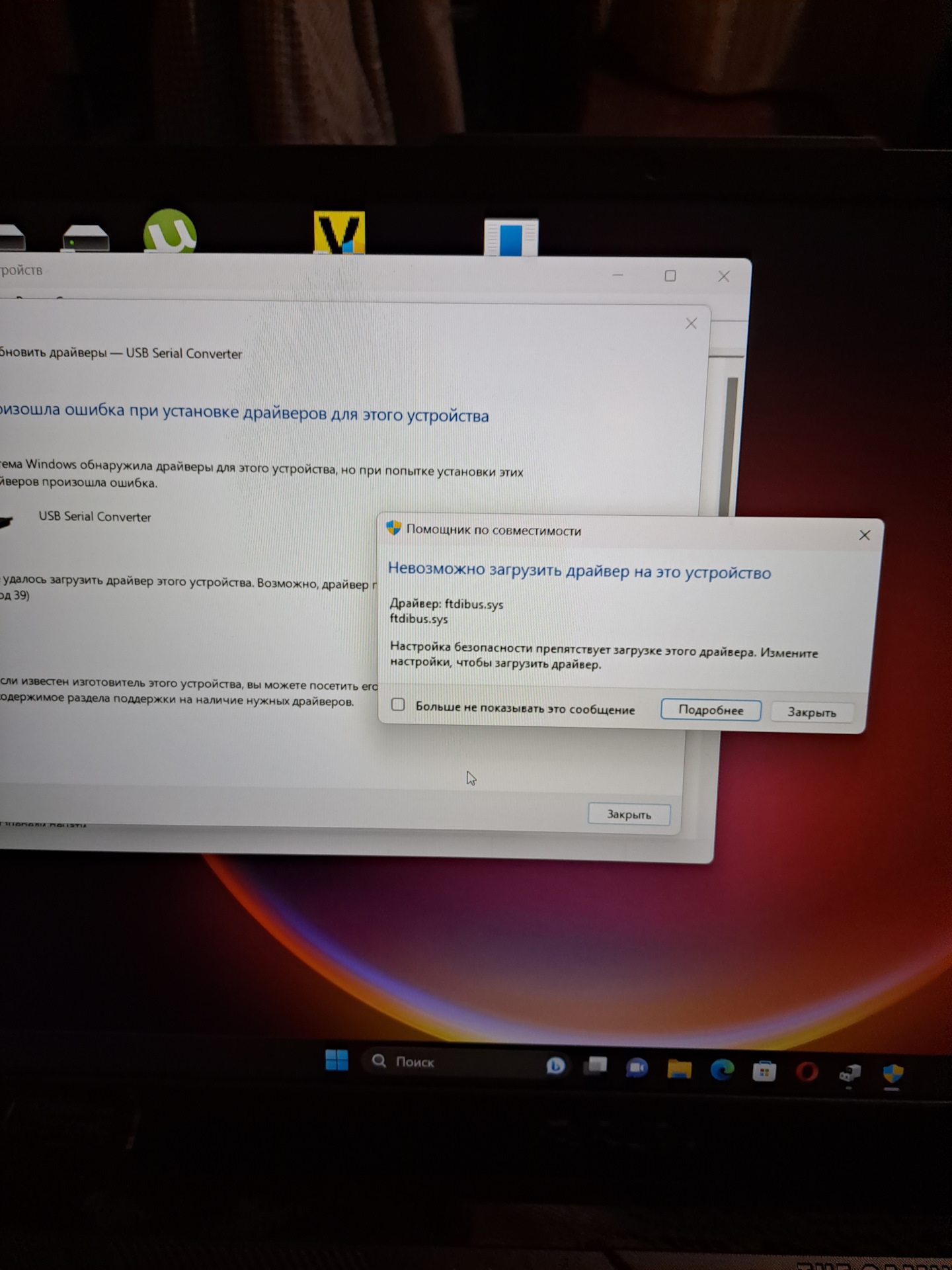Tick Больше не показывать это сообщение checkbox
The height and width of the screenshot is (1270, 952).
pyautogui.click(x=398, y=704)
